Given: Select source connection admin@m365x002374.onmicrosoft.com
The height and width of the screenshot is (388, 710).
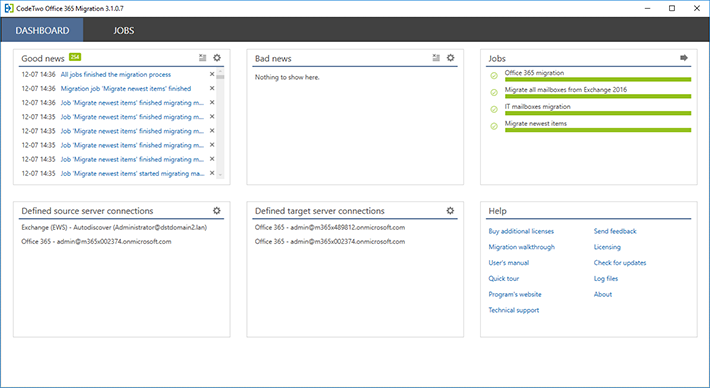Looking at the screenshot, I should pyautogui.click(x=96, y=241).
